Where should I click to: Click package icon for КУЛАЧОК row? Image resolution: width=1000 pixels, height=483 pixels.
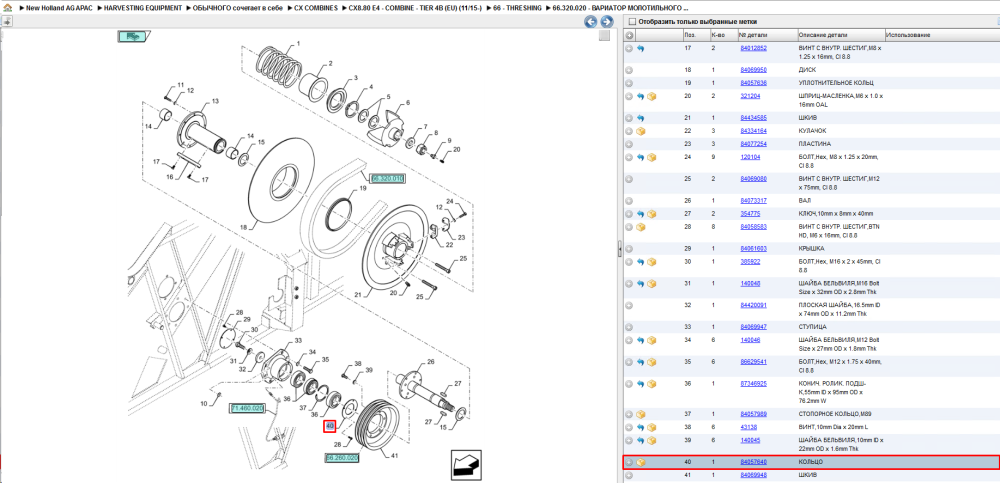point(641,131)
